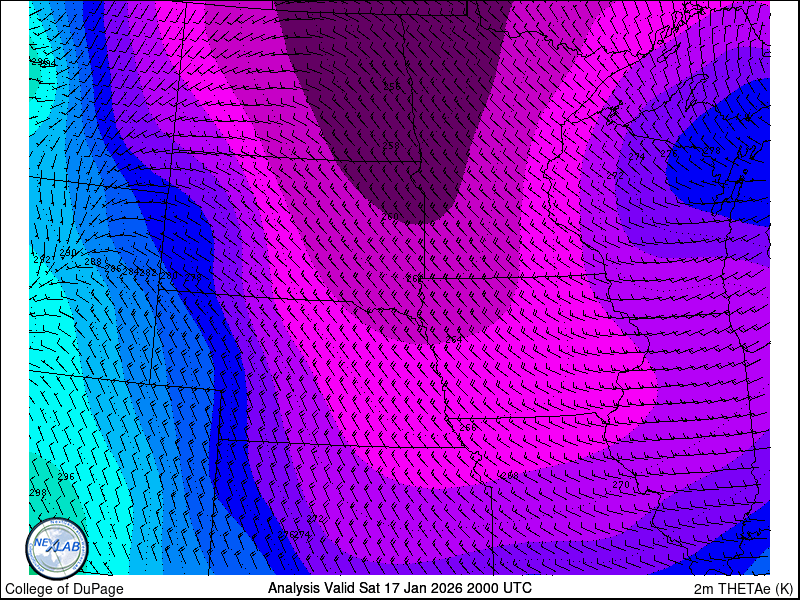Click the 256 contour label
Image resolution: width=800 pixels, height=600 pixels.
(391, 86)
